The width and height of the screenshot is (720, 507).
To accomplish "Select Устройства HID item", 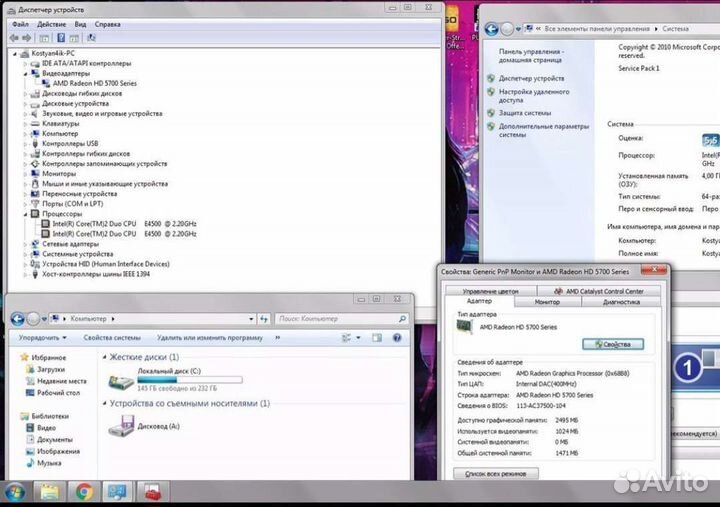I will click(x=106, y=264).
